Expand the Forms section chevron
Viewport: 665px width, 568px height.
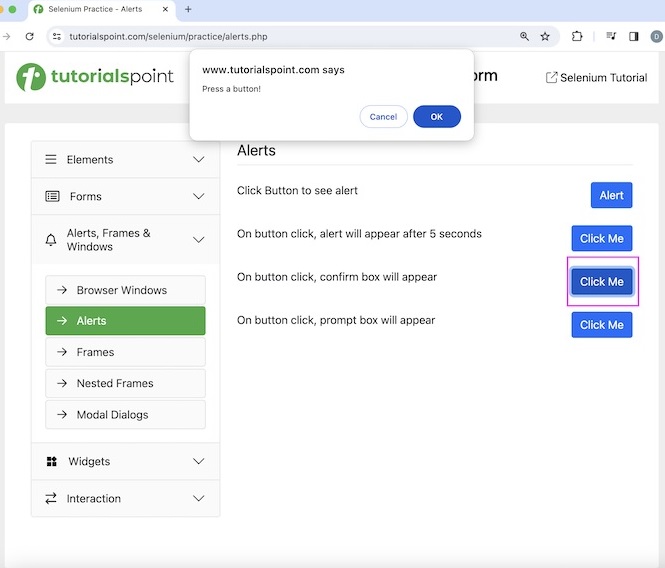(x=198, y=196)
